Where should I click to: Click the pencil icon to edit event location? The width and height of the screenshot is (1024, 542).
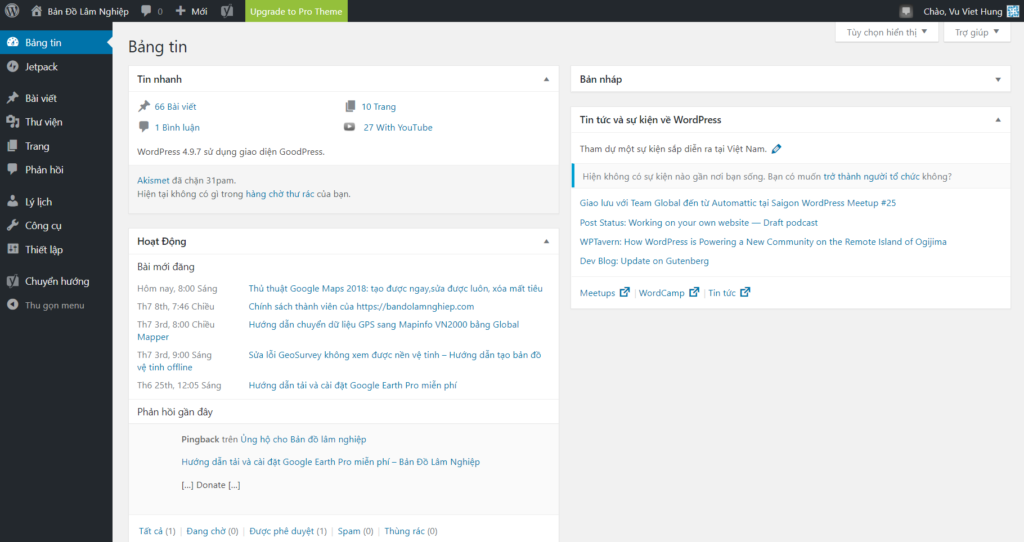[x=776, y=149]
